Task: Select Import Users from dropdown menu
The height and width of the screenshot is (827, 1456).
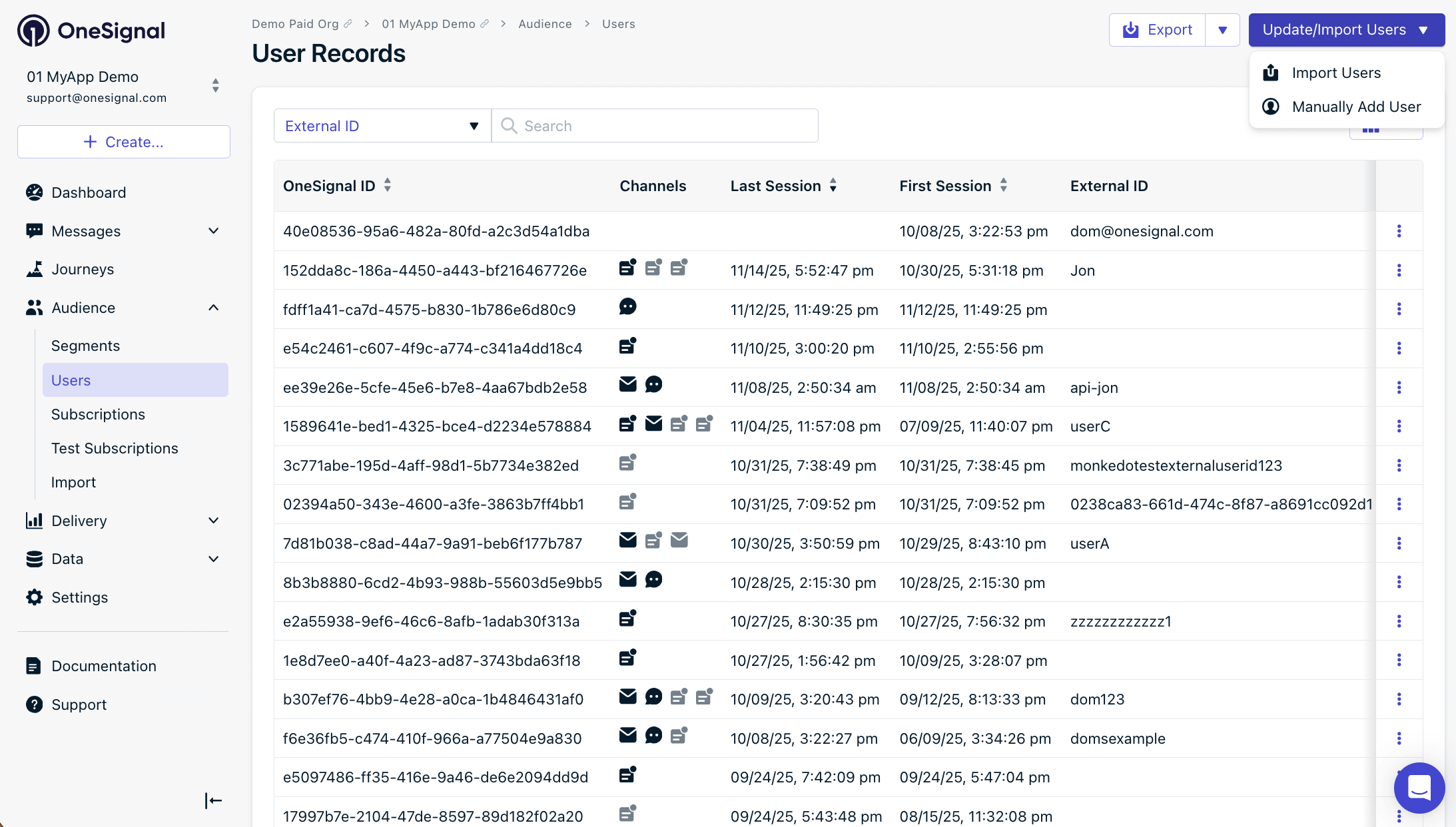Action: pyautogui.click(x=1335, y=73)
